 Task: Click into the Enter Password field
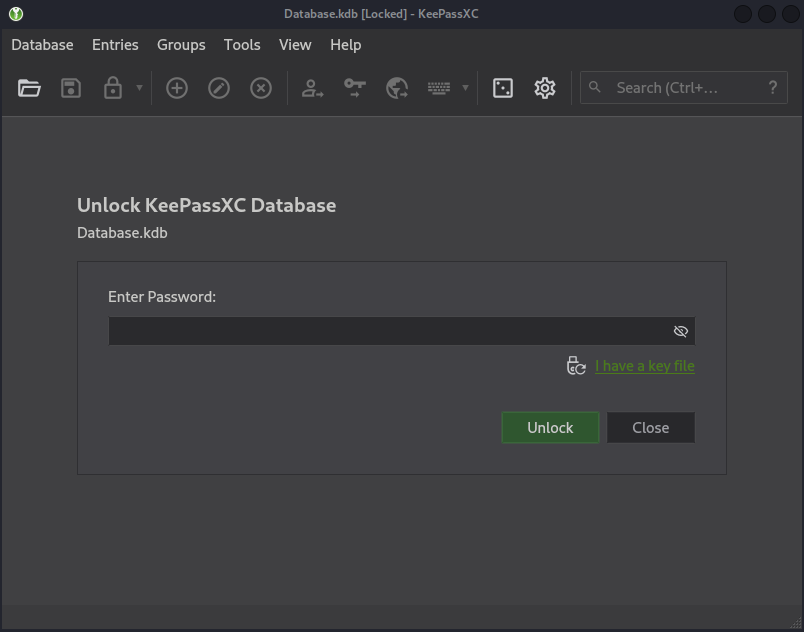pos(401,331)
